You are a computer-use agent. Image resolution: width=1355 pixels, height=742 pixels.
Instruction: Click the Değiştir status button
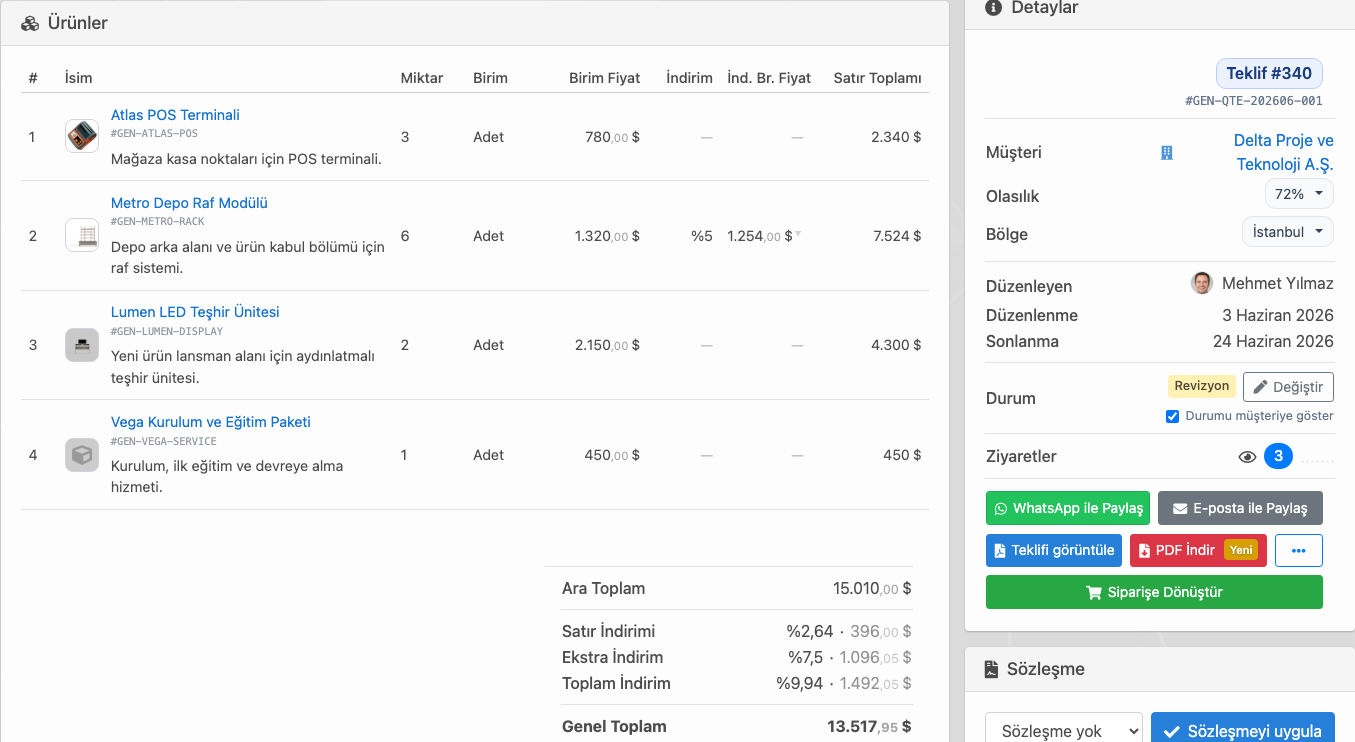click(1288, 387)
